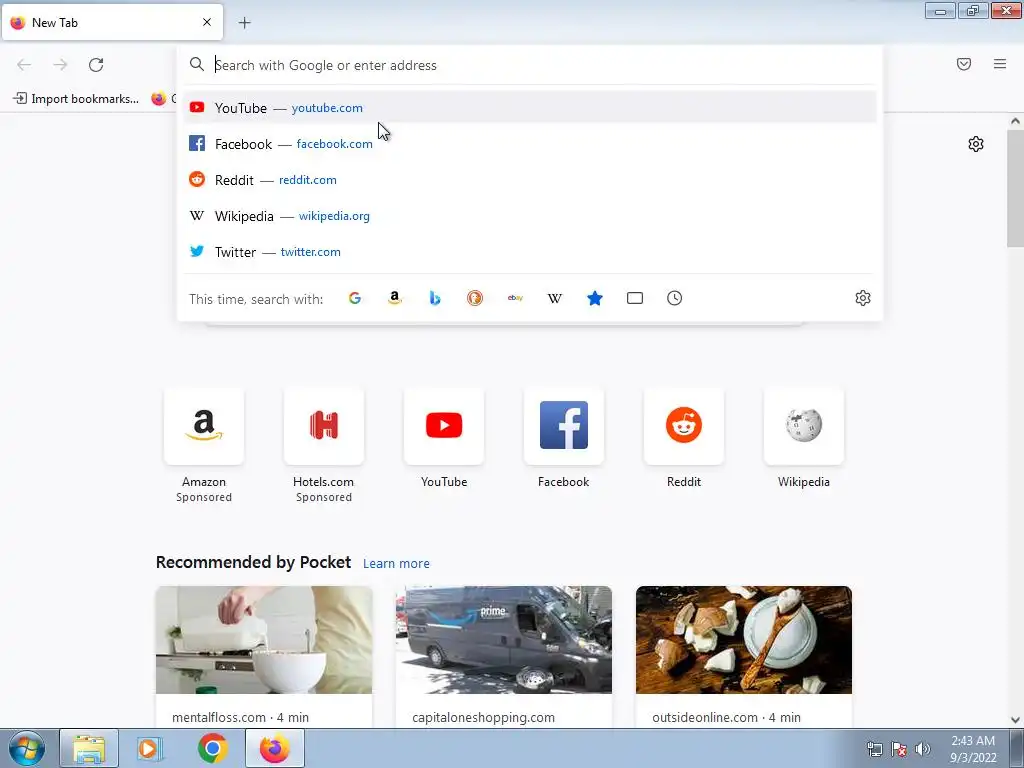Search this time with eBay
This screenshot has height=768, width=1024.
click(515, 298)
